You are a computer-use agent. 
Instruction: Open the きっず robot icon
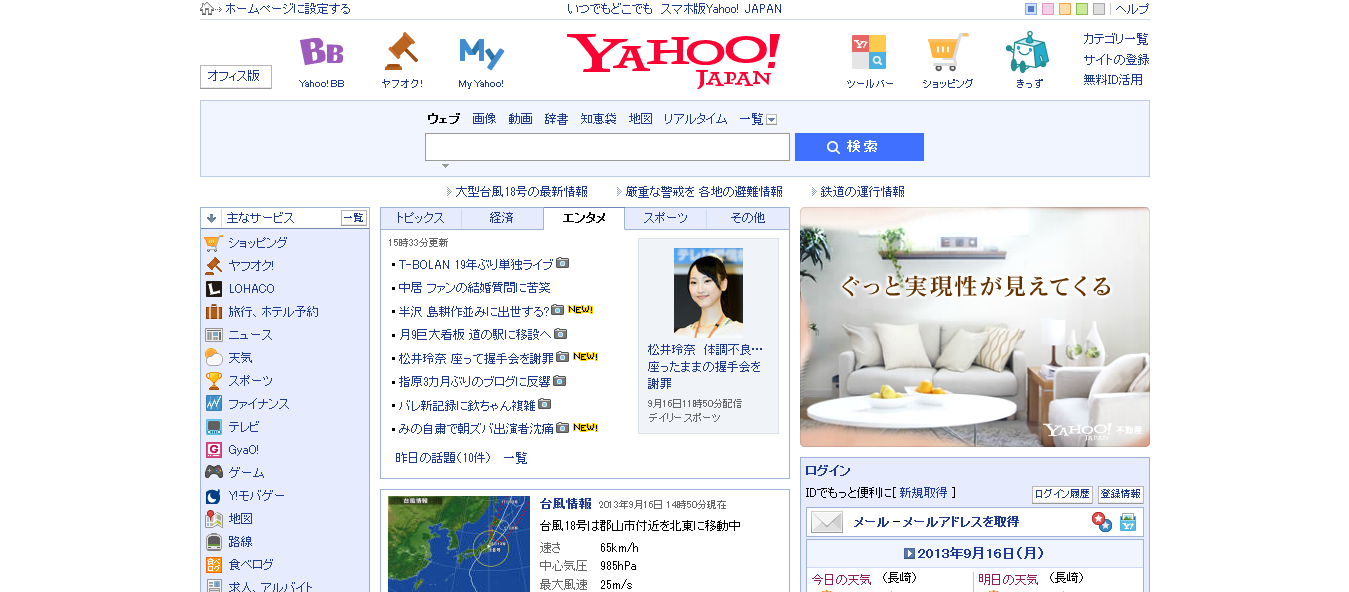point(1027,52)
